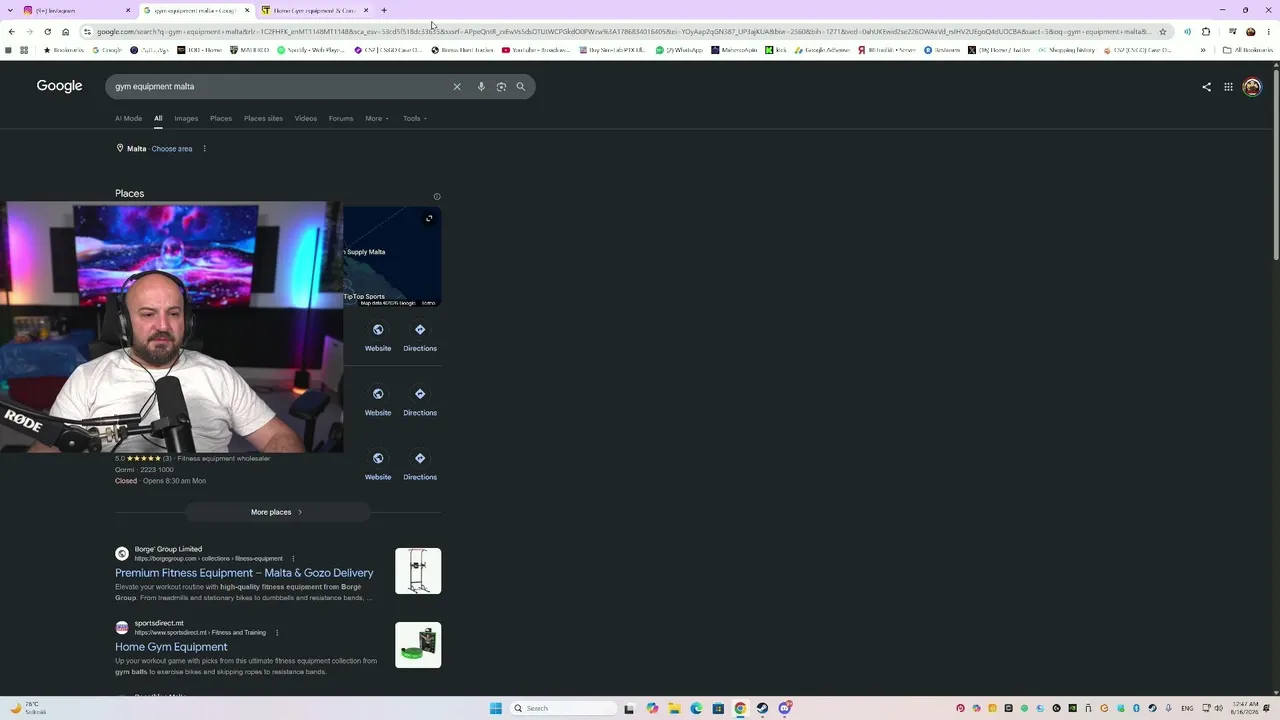The height and width of the screenshot is (720, 1280).
Task: Start a voice search with the microphone
Action: click(481, 87)
